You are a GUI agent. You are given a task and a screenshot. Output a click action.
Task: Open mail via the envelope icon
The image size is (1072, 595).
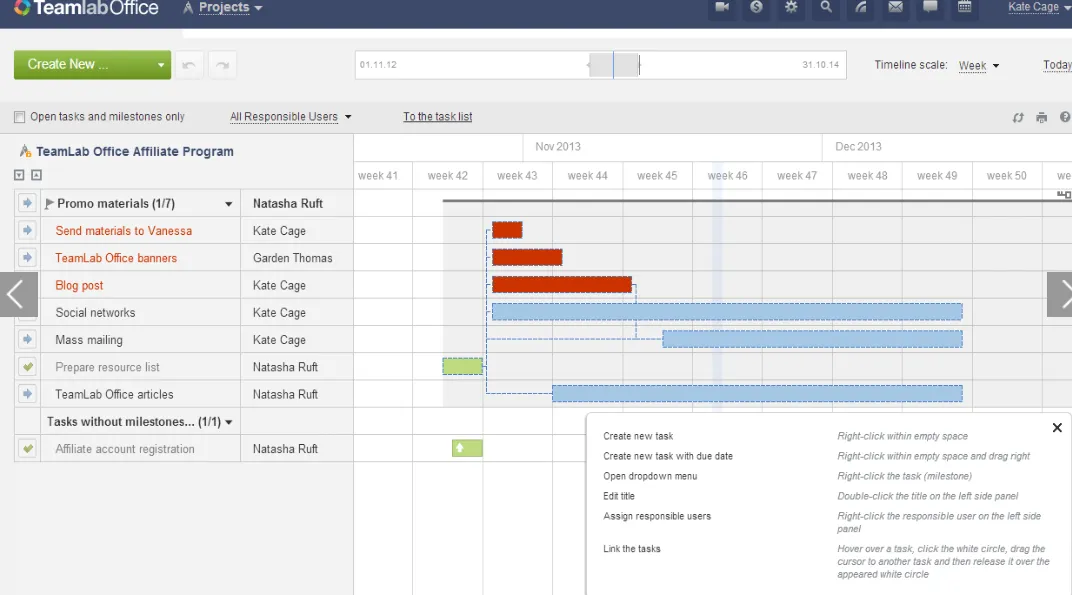896,8
